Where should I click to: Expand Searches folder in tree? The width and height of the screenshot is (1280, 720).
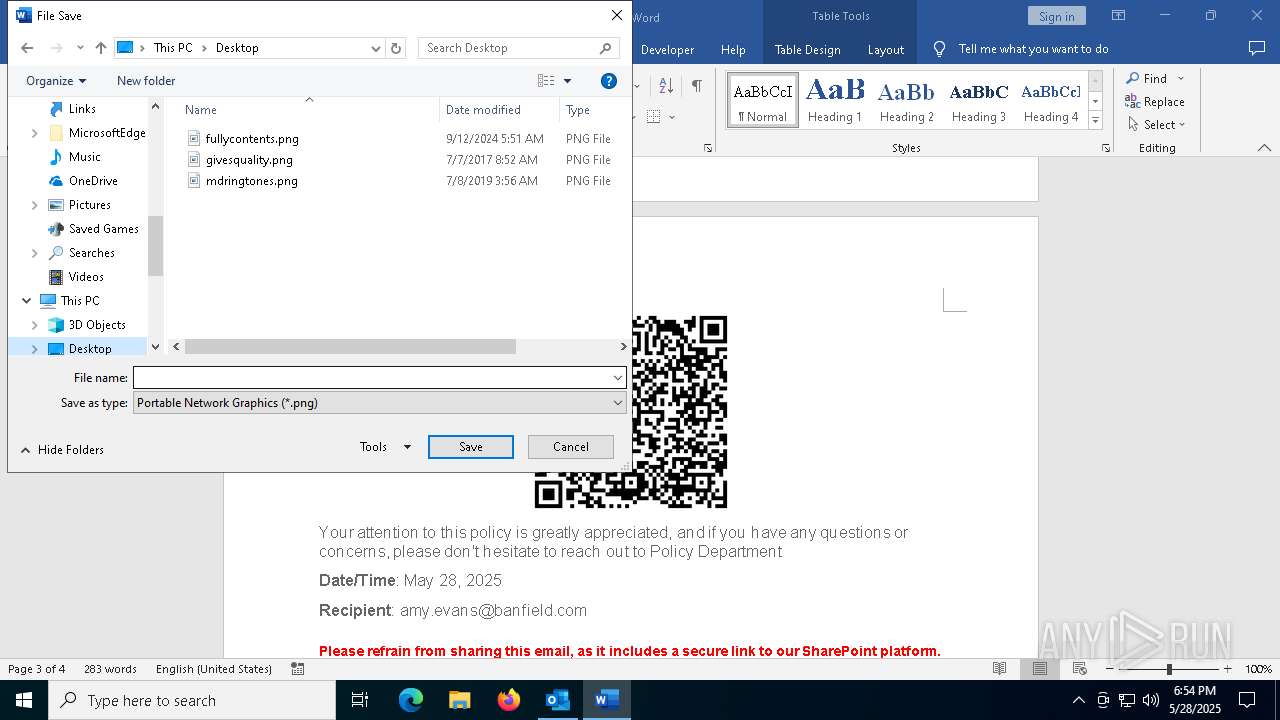tap(35, 253)
